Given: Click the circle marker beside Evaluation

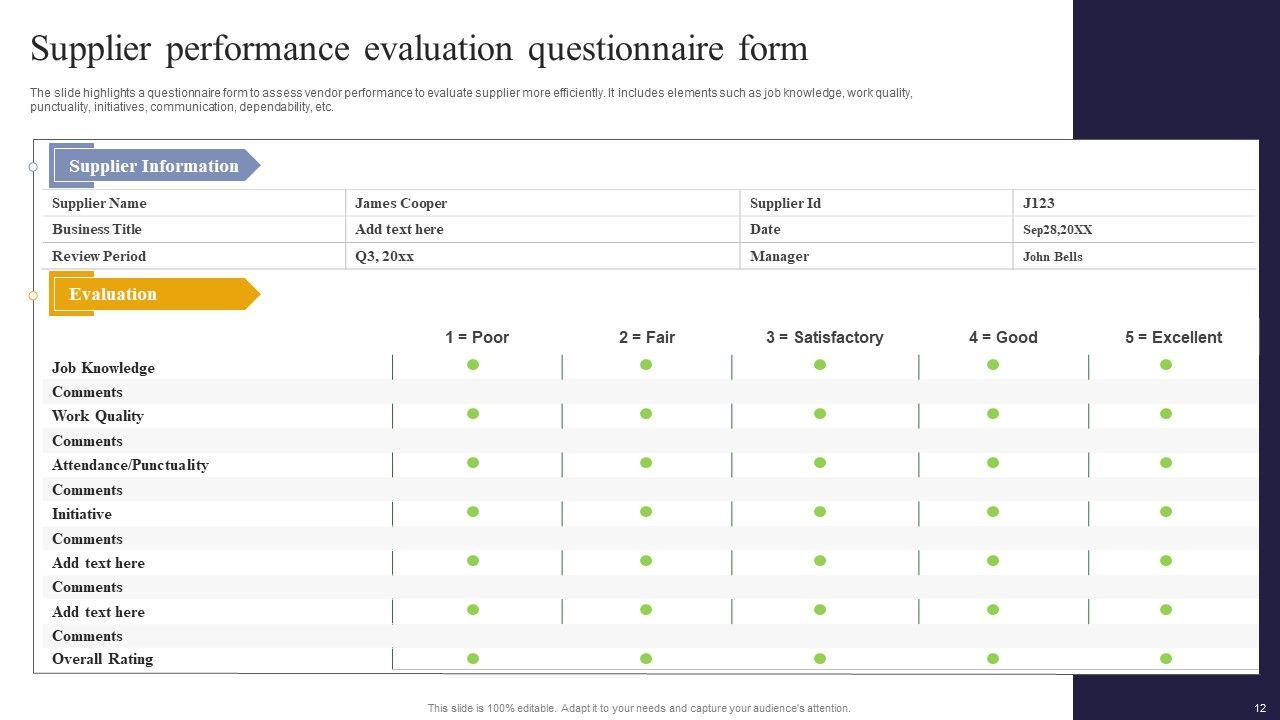Looking at the screenshot, I should 33,295.
